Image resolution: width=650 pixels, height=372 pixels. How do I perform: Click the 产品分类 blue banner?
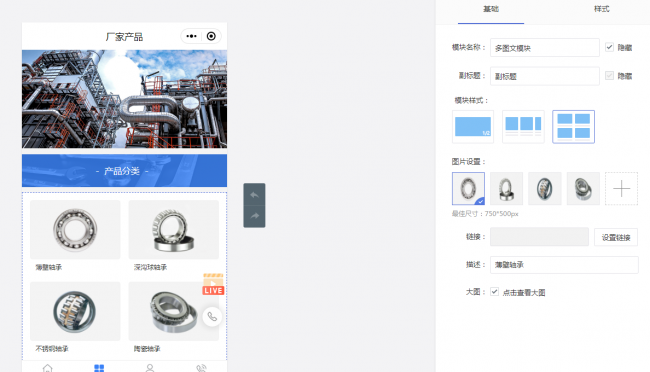(x=124, y=171)
